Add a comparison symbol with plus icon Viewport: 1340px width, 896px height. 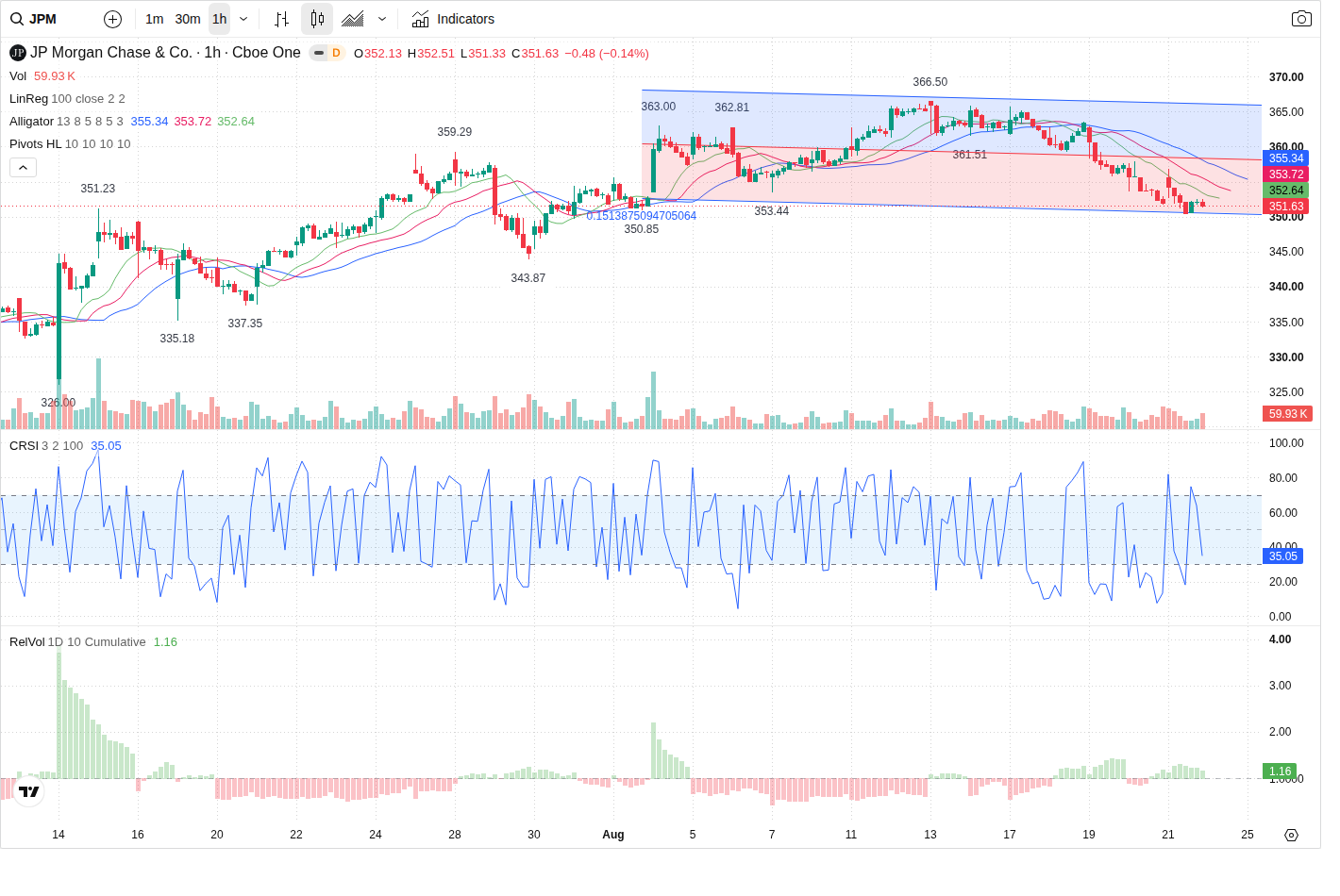[x=112, y=19]
